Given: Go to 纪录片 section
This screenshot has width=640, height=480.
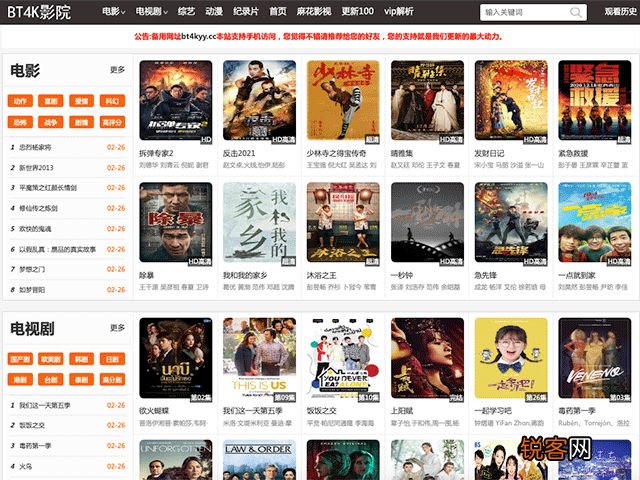Looking at the screenshot, I should point(246,11).
